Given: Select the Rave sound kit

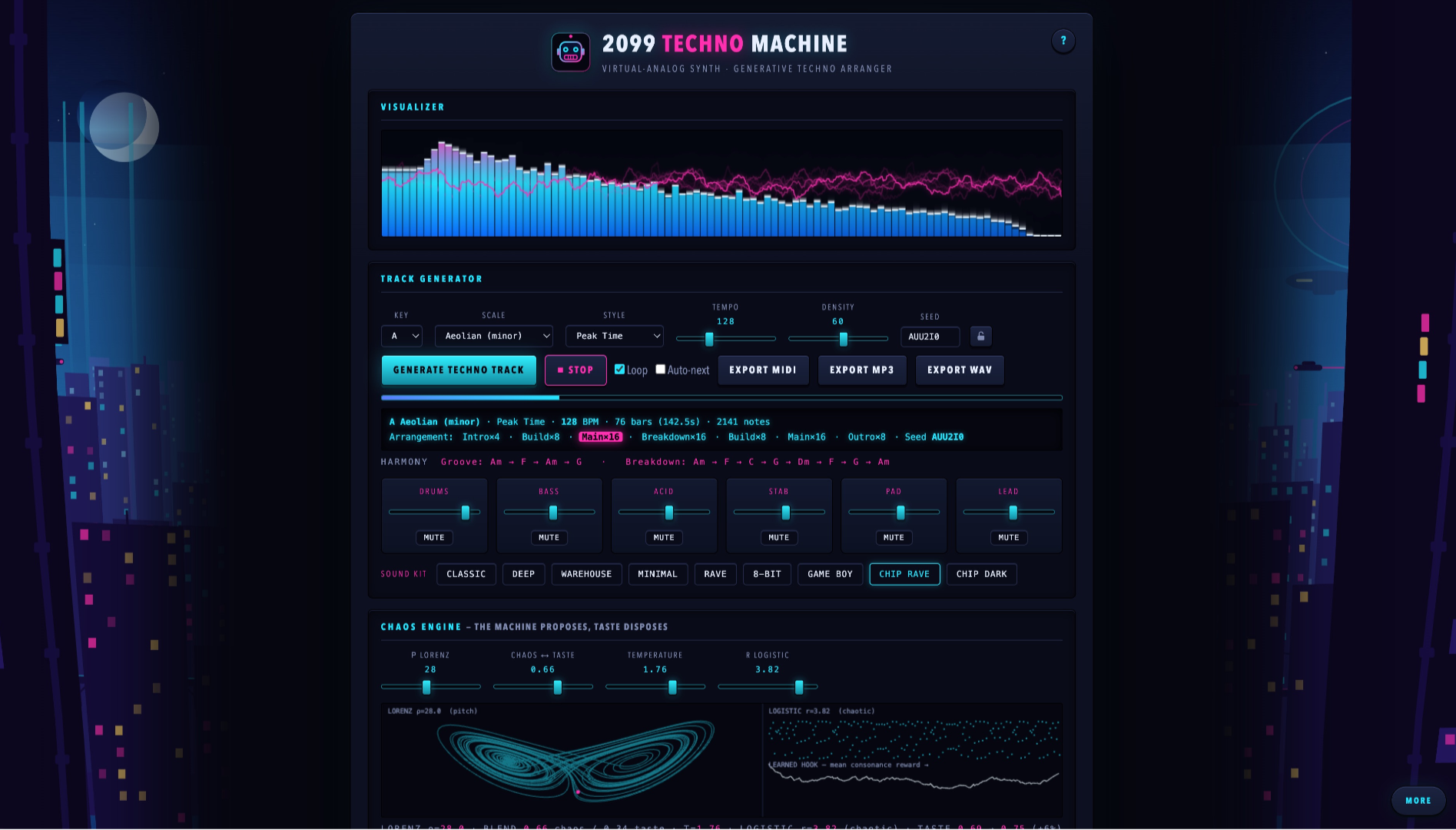Looking at the screenshot, I should 715,574.
